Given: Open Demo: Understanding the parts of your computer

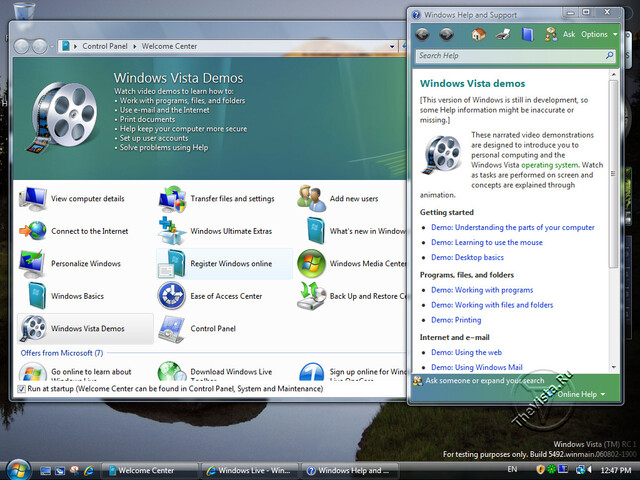Looking at the screenshot, I should (513, 227).
